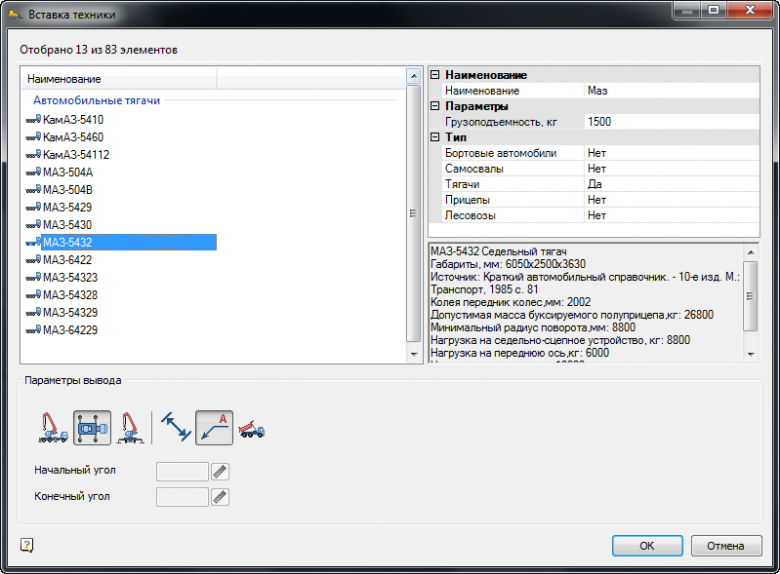Toggle the leader annotation 'A' icon

tap(214, 428)
